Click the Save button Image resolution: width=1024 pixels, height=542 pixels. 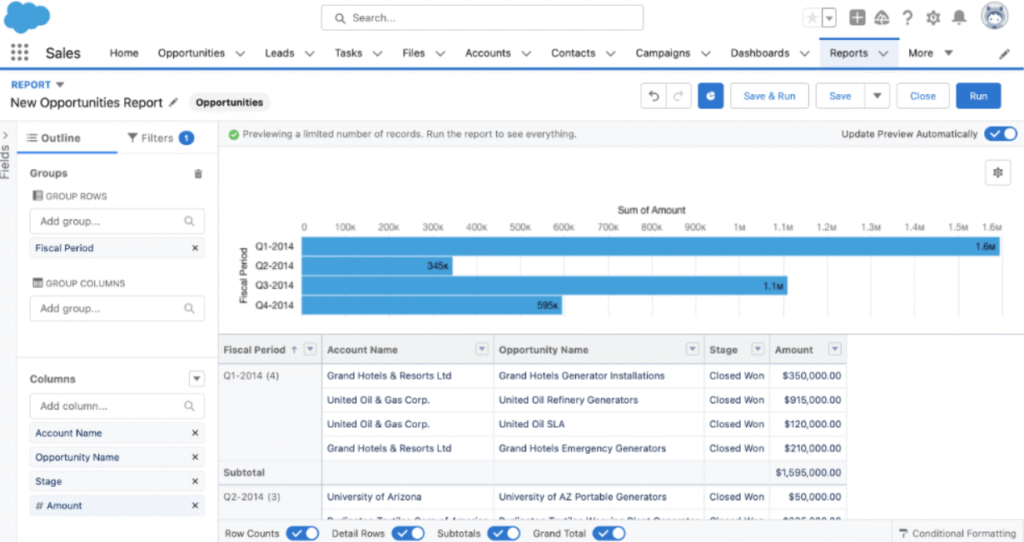pyautogui.click(x=840, y=96)
